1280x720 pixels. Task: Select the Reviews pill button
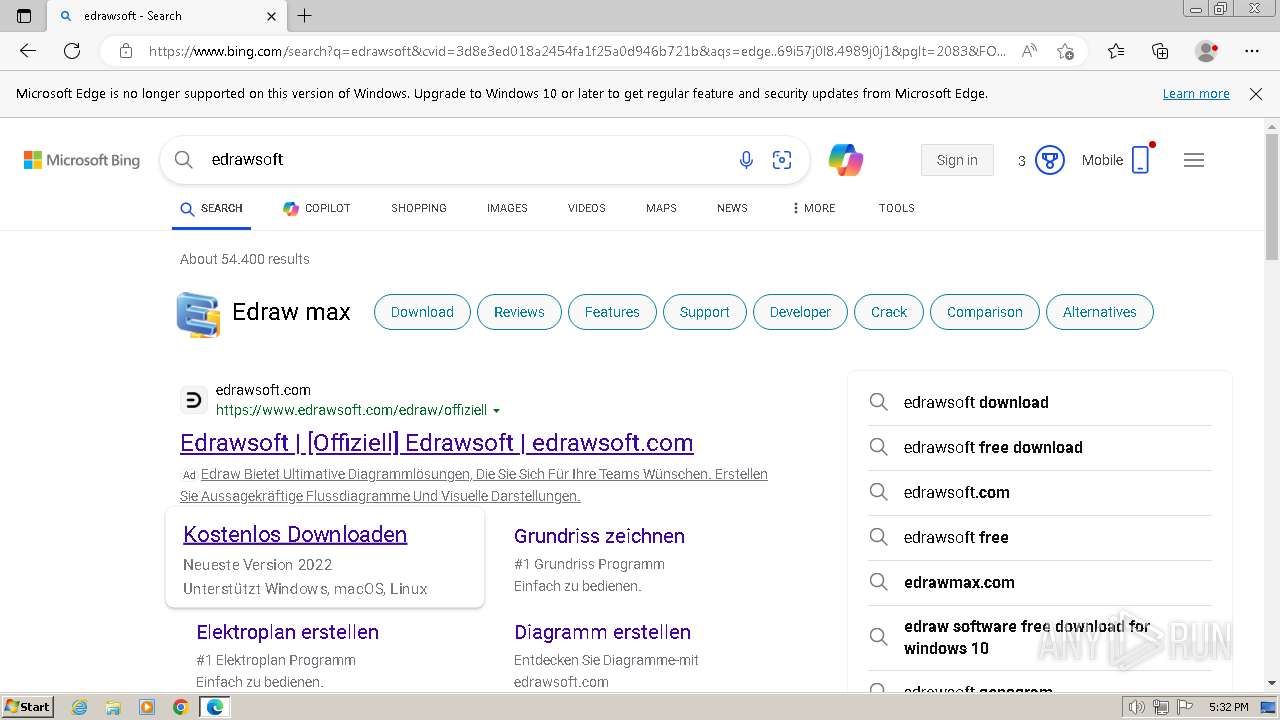coord(519,312)
